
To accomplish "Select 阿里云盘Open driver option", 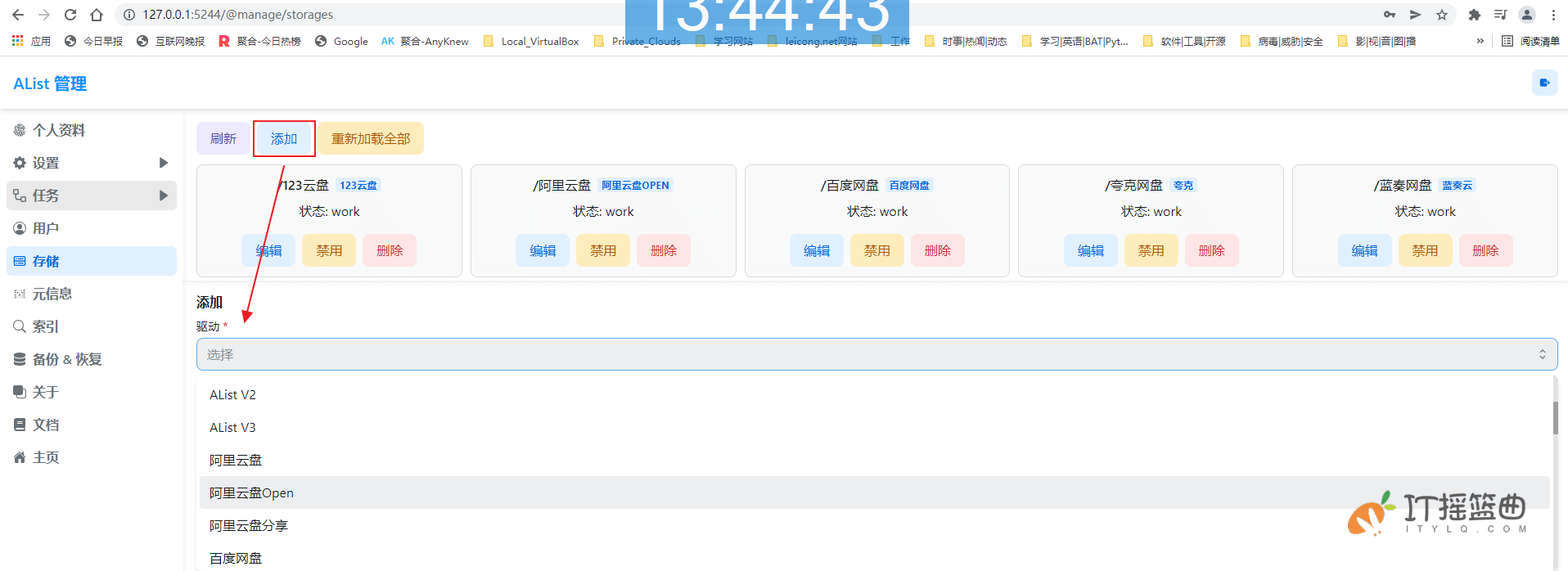I will (875, 492).
